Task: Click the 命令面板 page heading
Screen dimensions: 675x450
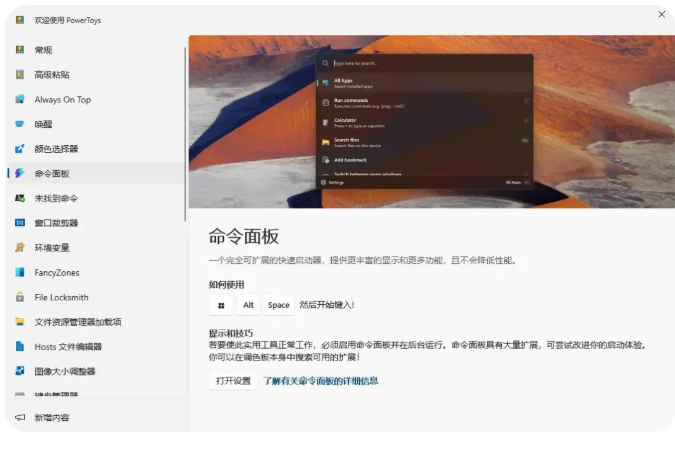Action: pyautogui.click(x=244, y=236)
